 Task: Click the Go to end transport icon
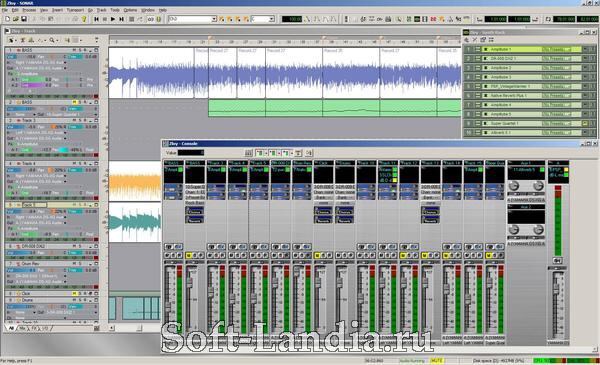[x=121, y=19]
